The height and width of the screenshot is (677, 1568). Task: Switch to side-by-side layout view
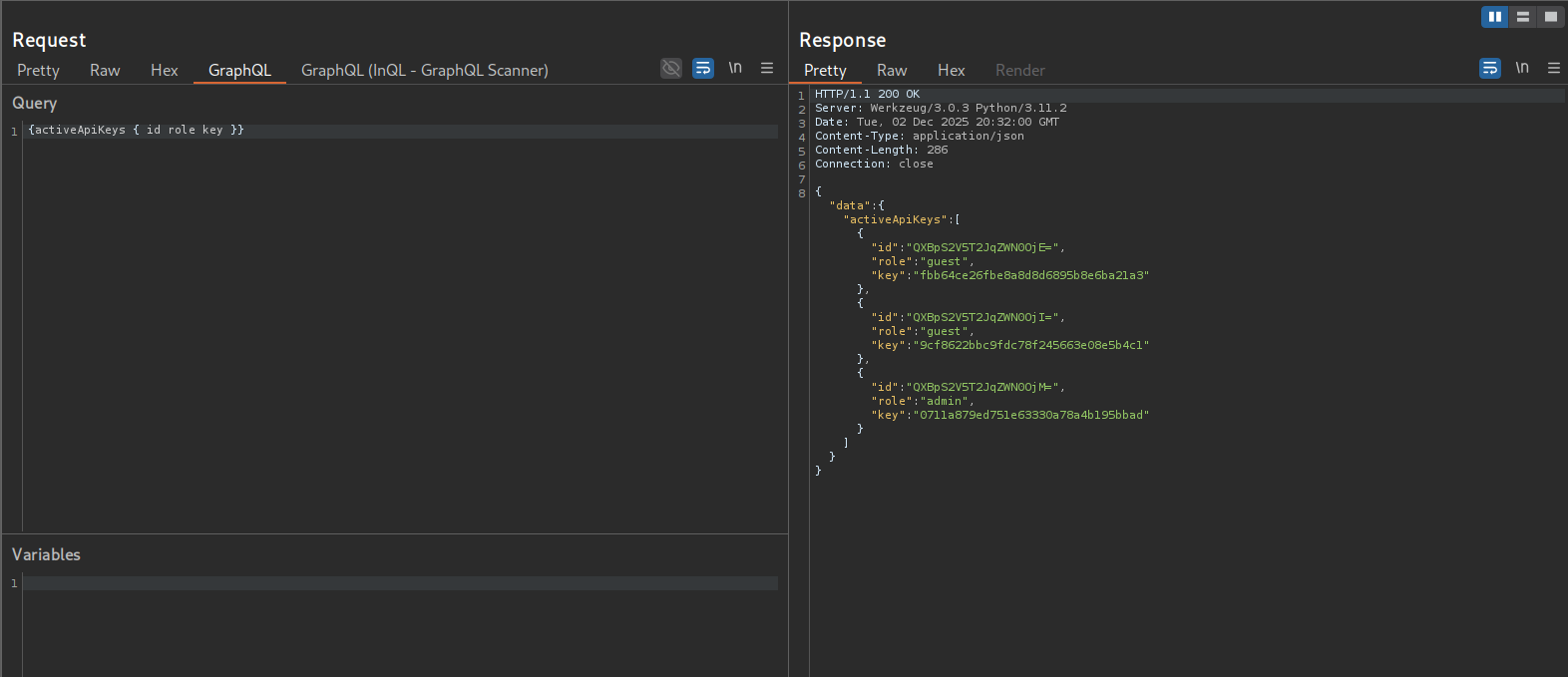(x=1494, y=17)
